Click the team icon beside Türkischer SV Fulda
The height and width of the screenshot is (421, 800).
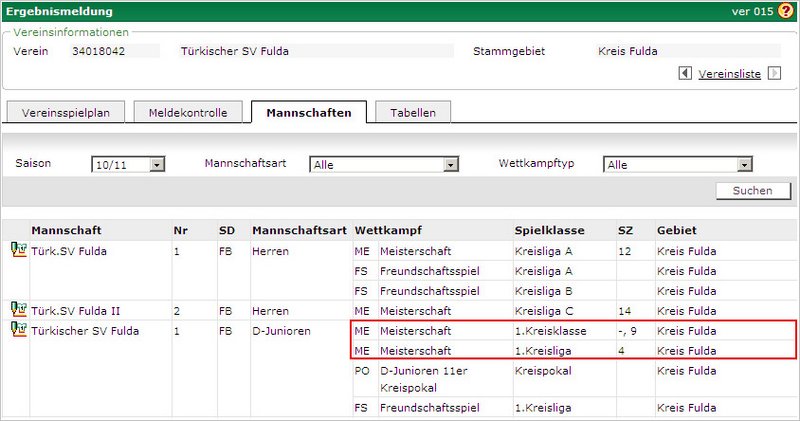click(x=17, y=331)
